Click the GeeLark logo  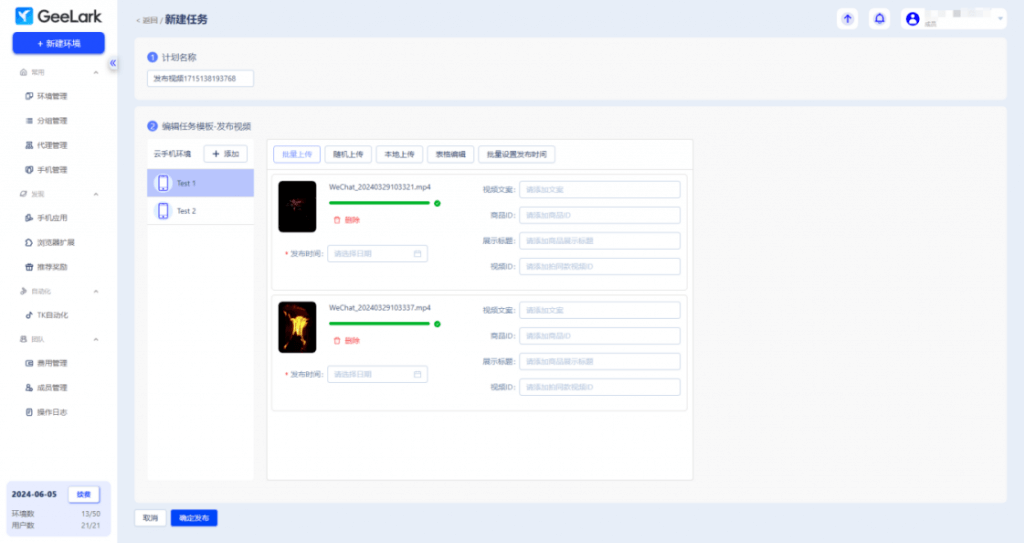(x=58, y=16)
